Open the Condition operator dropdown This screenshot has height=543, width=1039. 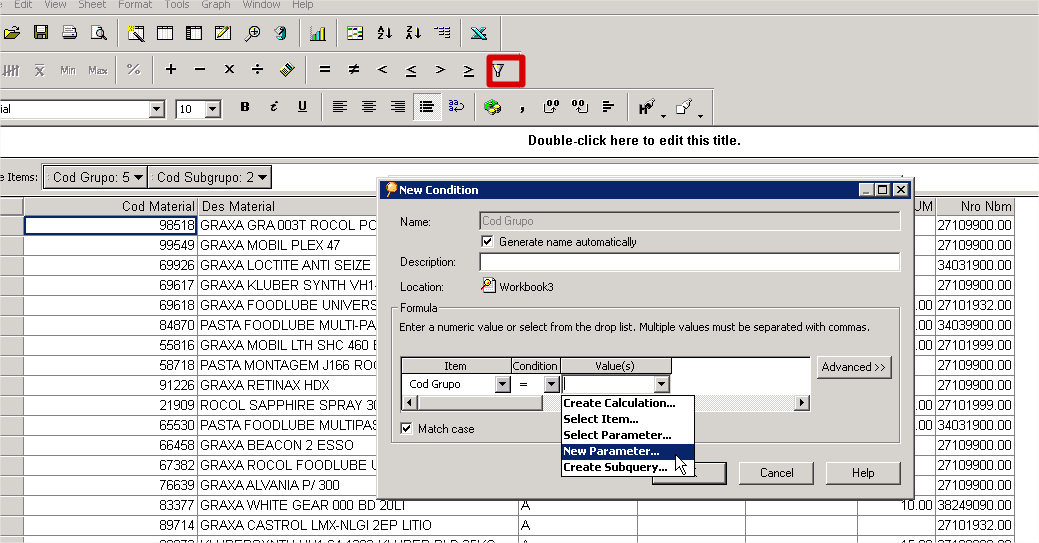(551, 384)
